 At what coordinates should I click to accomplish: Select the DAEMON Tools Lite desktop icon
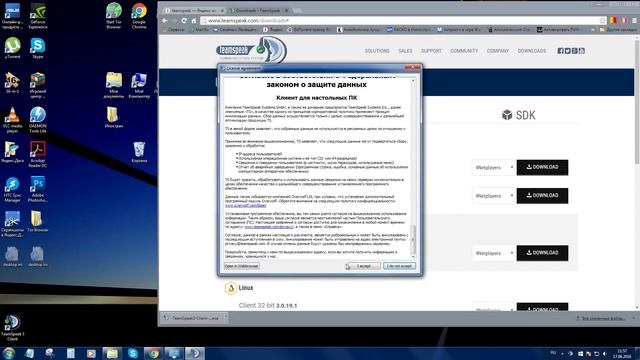click(38, 120)
